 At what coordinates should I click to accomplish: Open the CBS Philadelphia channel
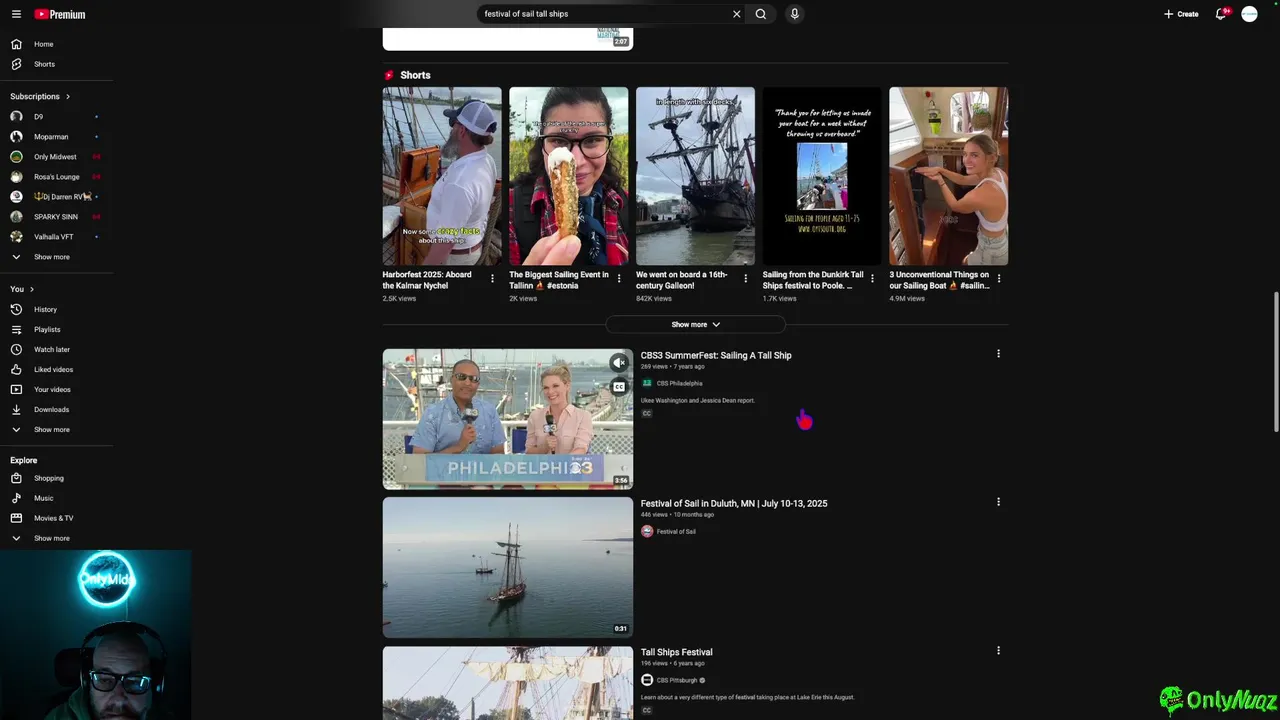coord(679,383)
